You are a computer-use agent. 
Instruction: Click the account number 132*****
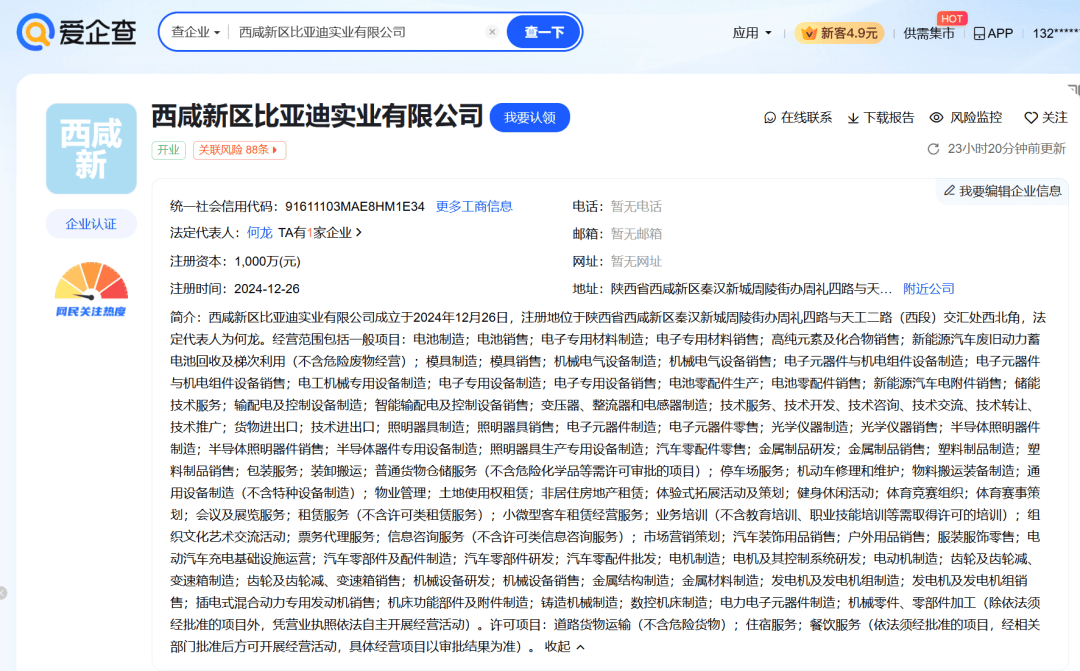pyautogui.click(x=1055, y=33)
